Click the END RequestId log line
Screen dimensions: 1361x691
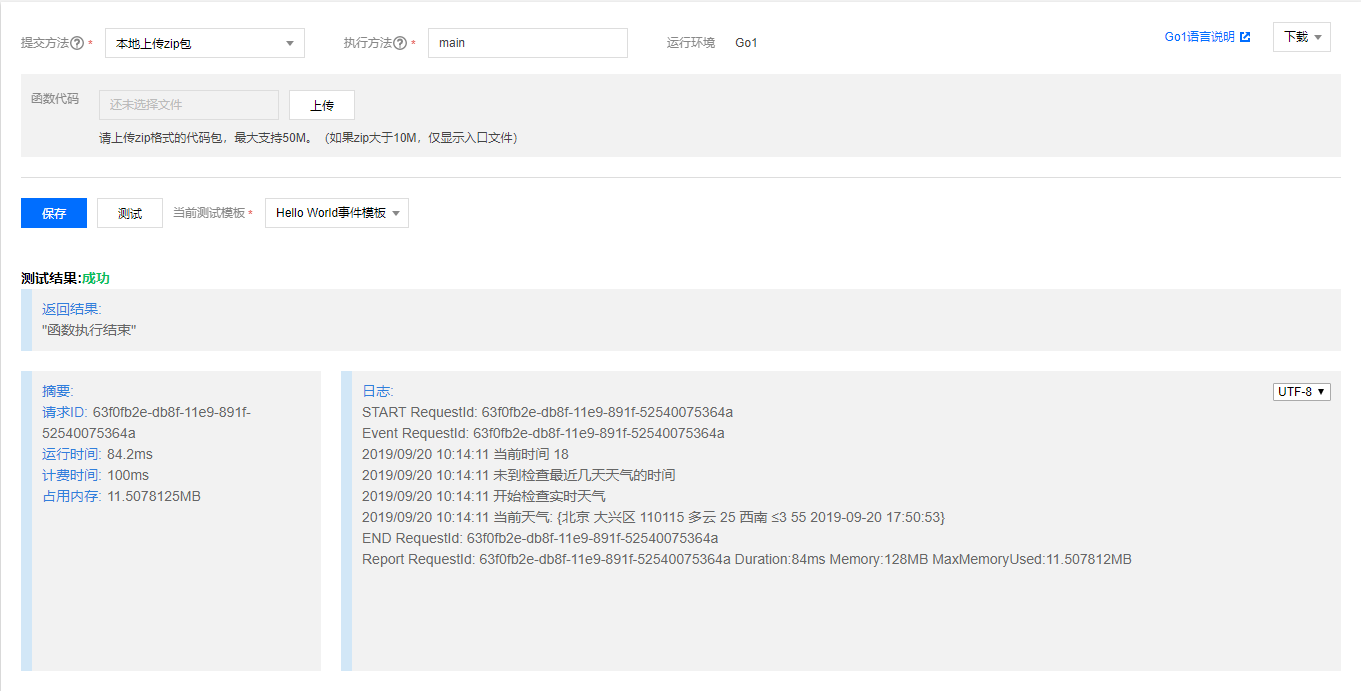pyautogui.click(x=540, y=538)
